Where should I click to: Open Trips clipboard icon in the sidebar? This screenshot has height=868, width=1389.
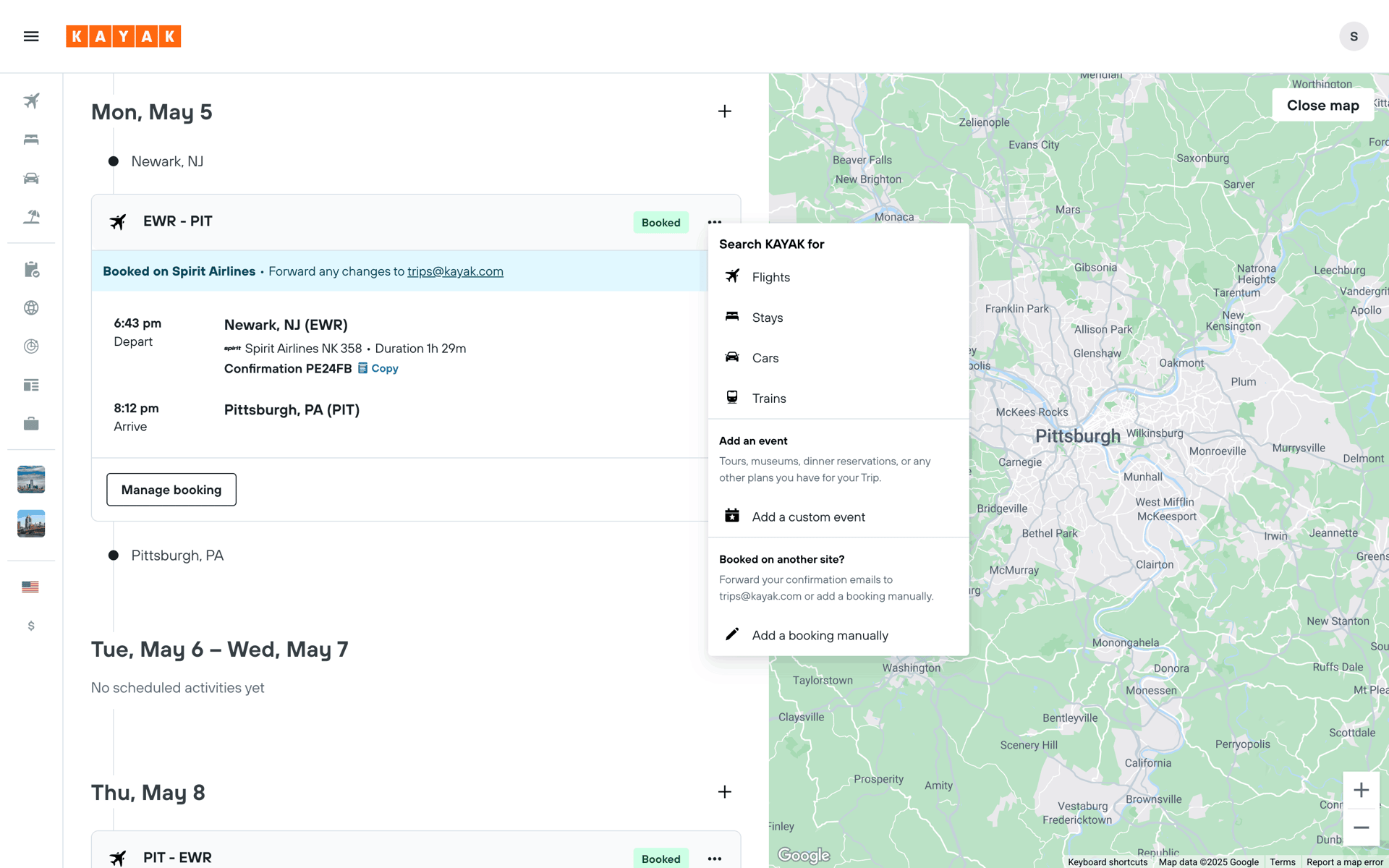[31, 269]
